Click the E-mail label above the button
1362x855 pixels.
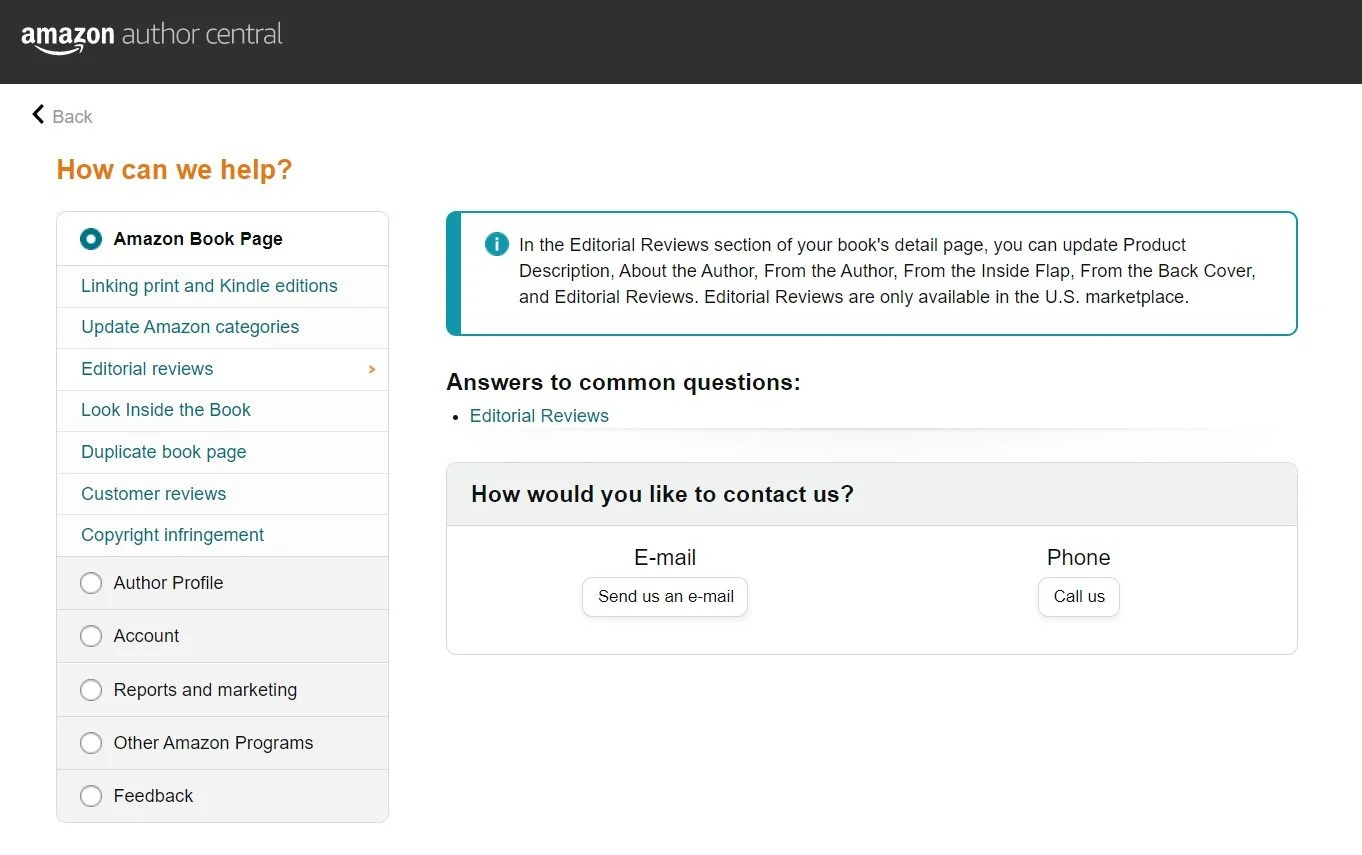(665, 558)
